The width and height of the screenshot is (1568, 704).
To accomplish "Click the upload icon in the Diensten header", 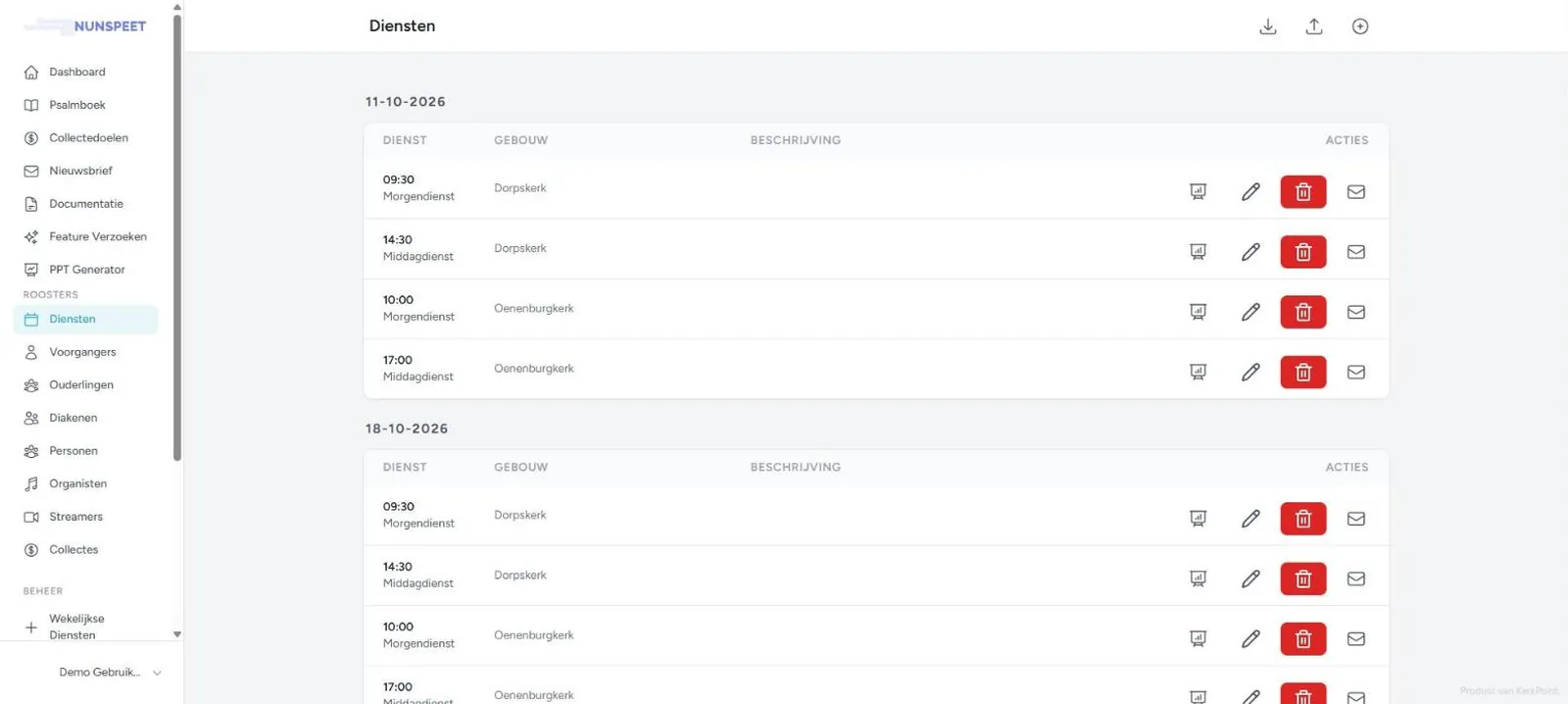I will 1314,26.
